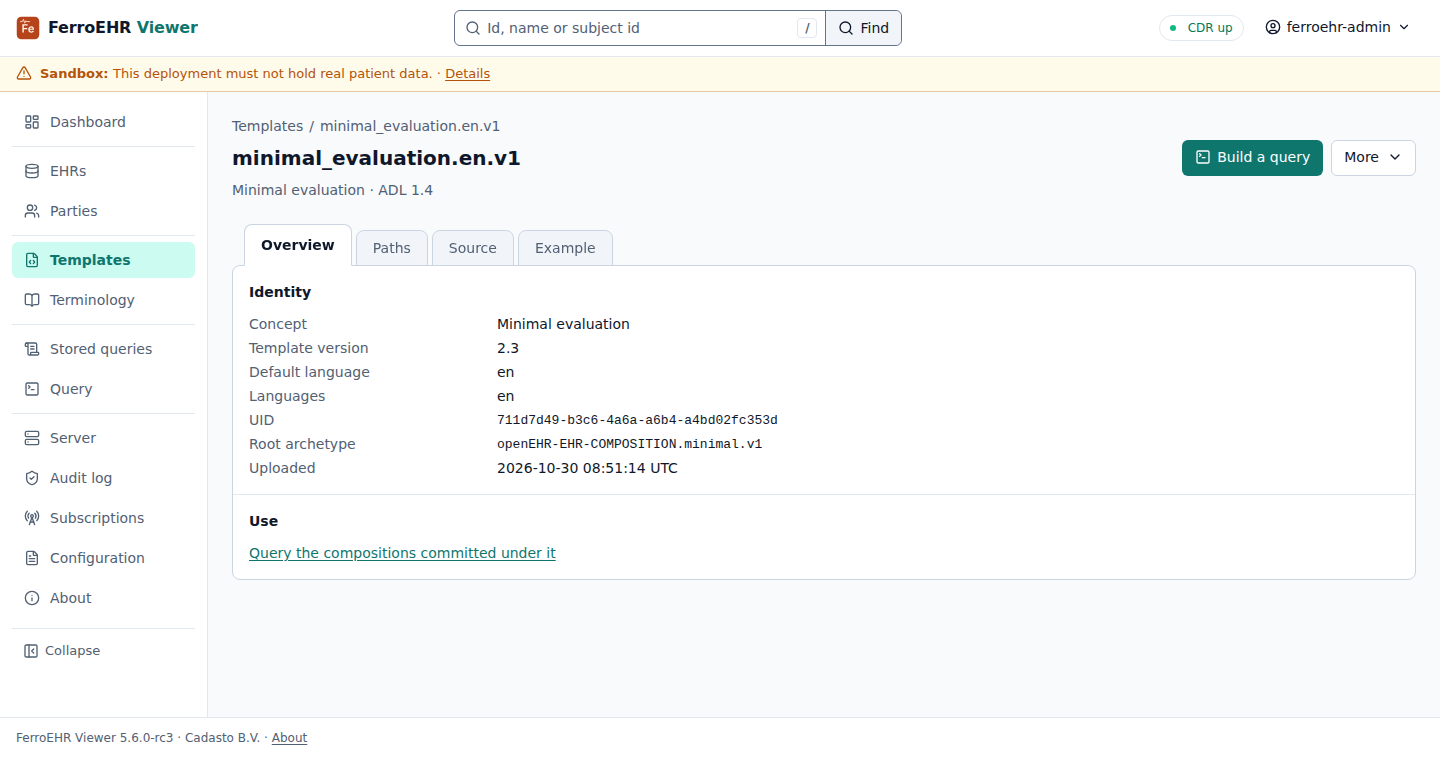This screenshot has width=1440, height=757.
Task: Click the magnifier icon in search field
Action: pyautogui.click(x=473, y=28)
